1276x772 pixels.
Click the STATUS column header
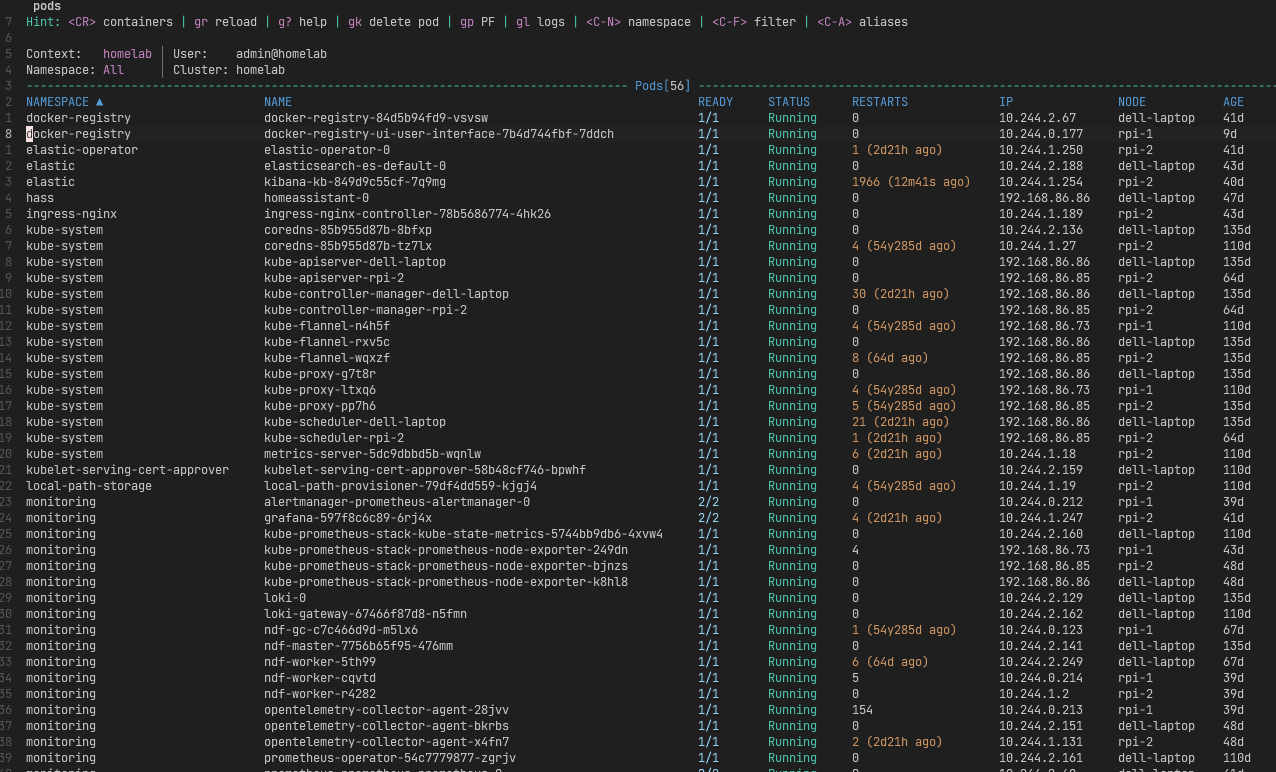[789, 102]
